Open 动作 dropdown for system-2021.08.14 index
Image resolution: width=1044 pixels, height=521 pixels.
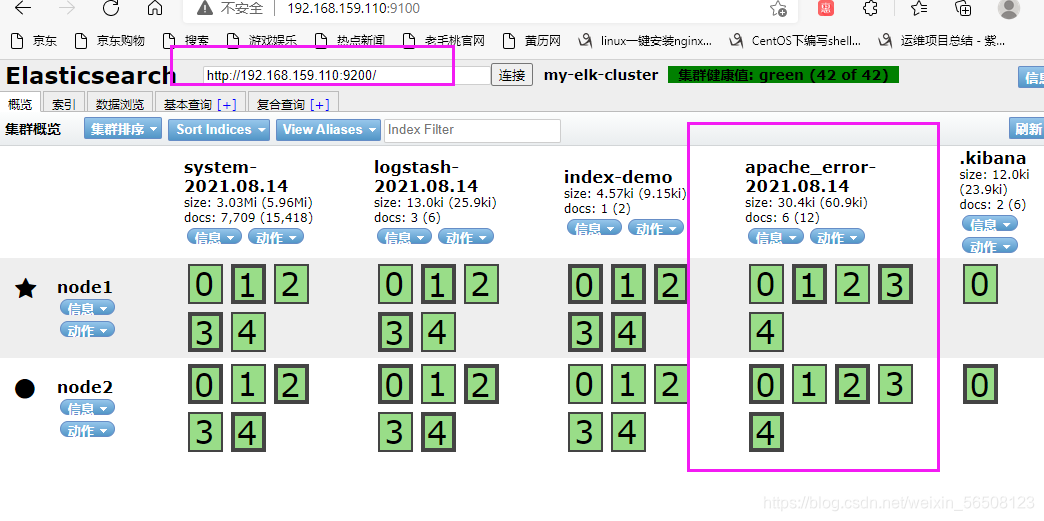(x=276, y=237)
